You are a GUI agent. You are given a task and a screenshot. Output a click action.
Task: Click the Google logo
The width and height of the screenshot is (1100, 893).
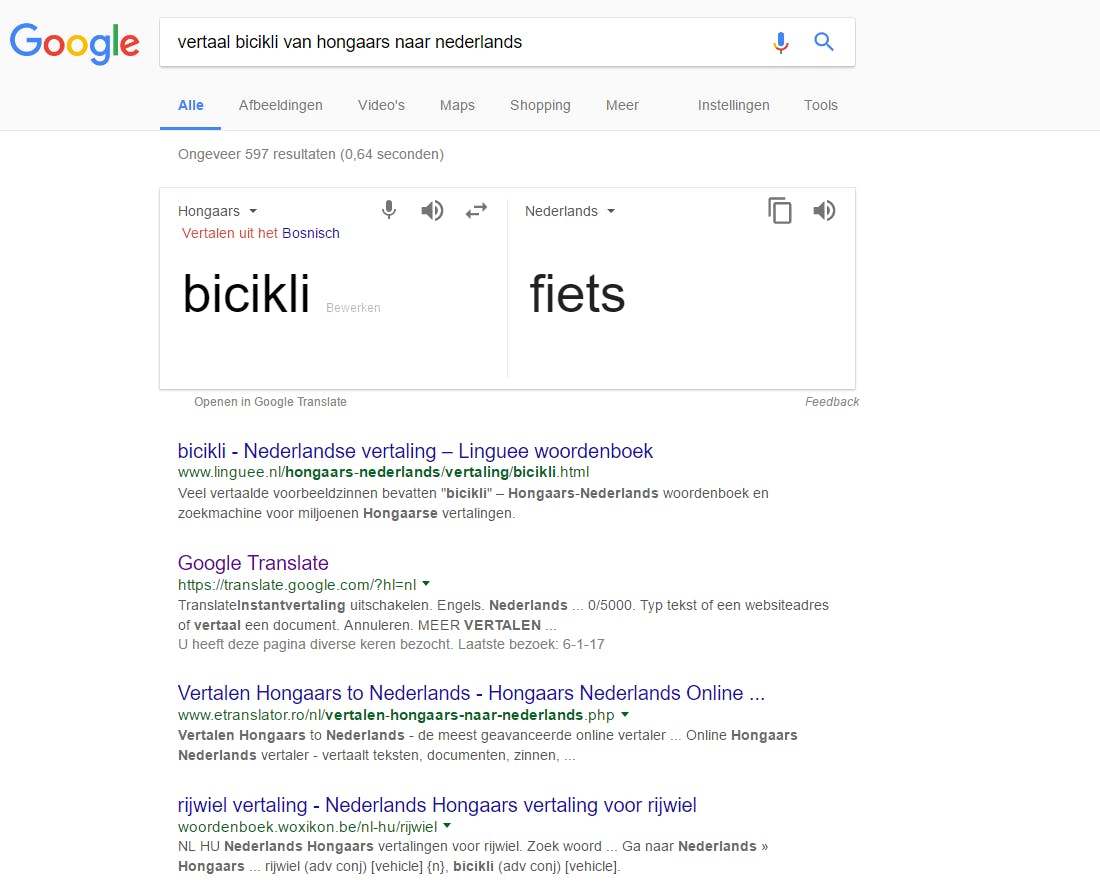pos(74,42)
